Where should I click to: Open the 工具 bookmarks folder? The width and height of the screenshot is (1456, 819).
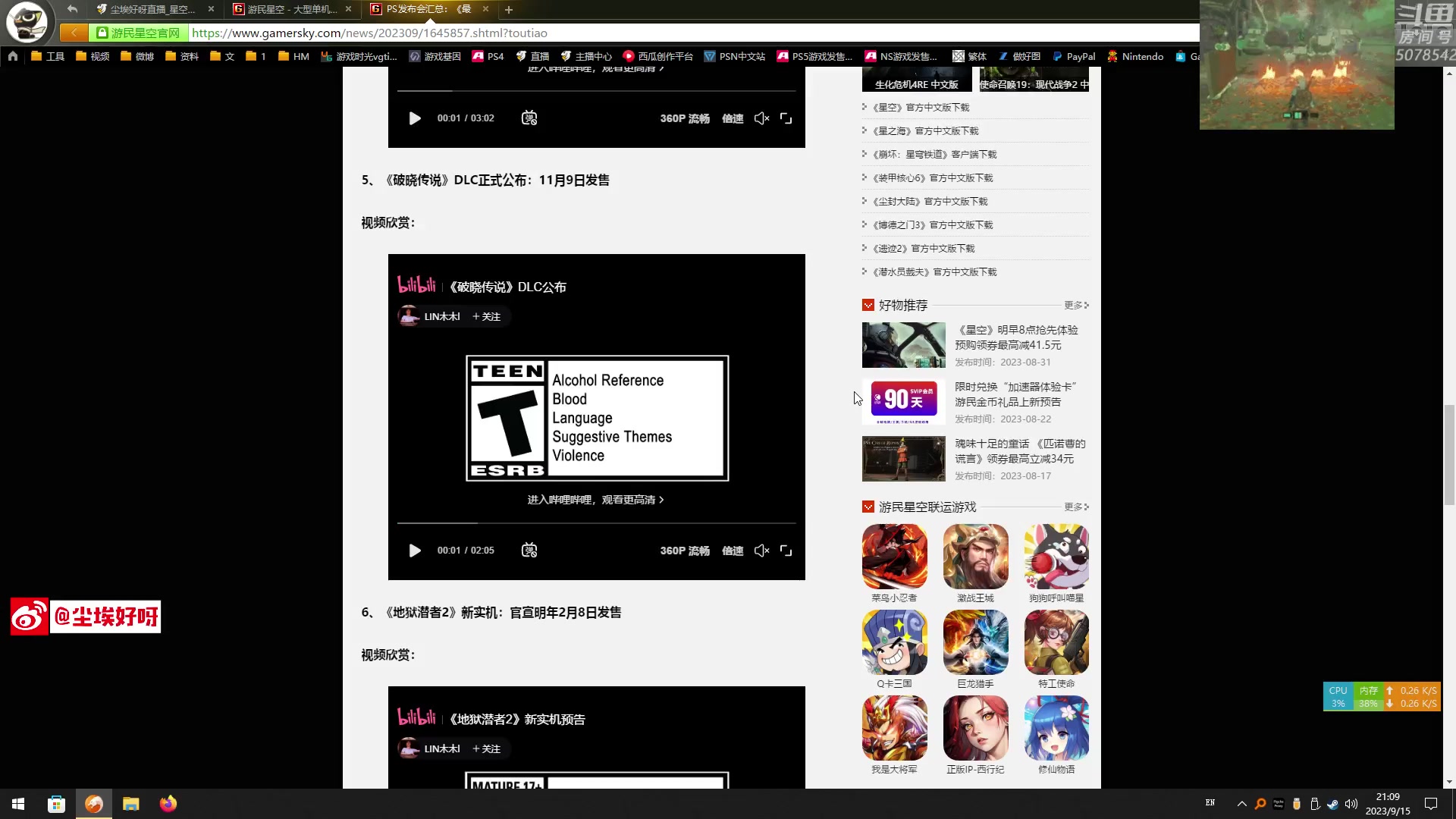click(47, 56)
